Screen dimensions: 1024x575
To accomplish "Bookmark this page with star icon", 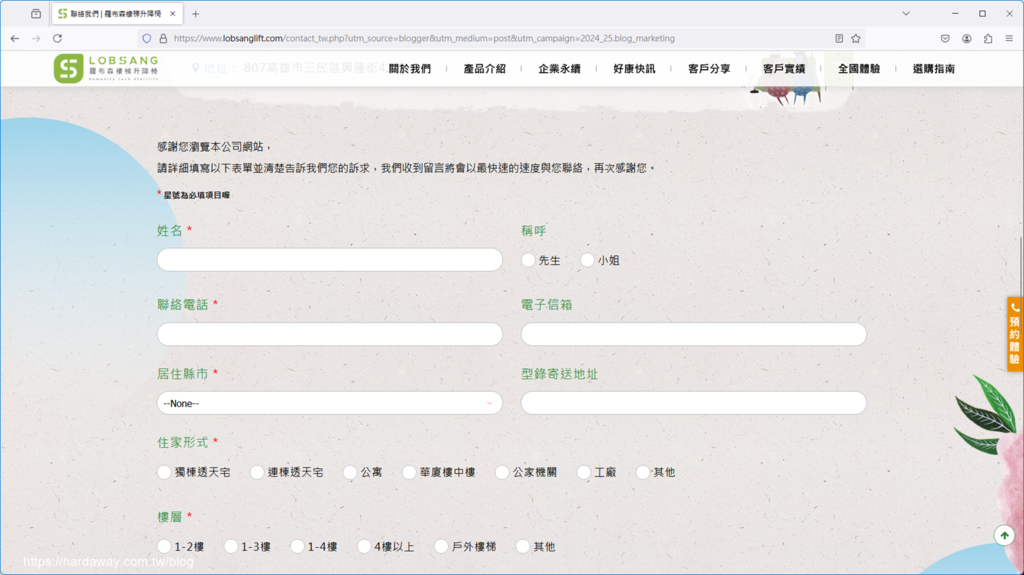I will 856,39.
